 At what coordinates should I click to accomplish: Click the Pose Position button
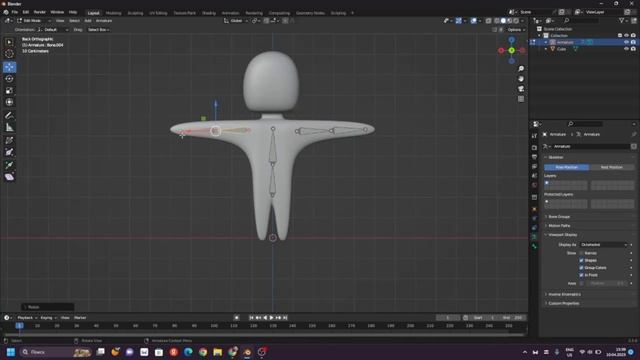[567, 167]
